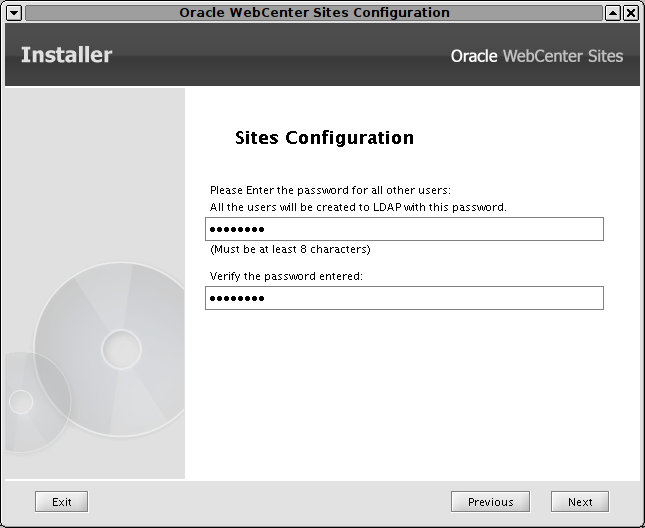
Task: Click the 'Please Enter the password' label
Action: pos(330,190)
